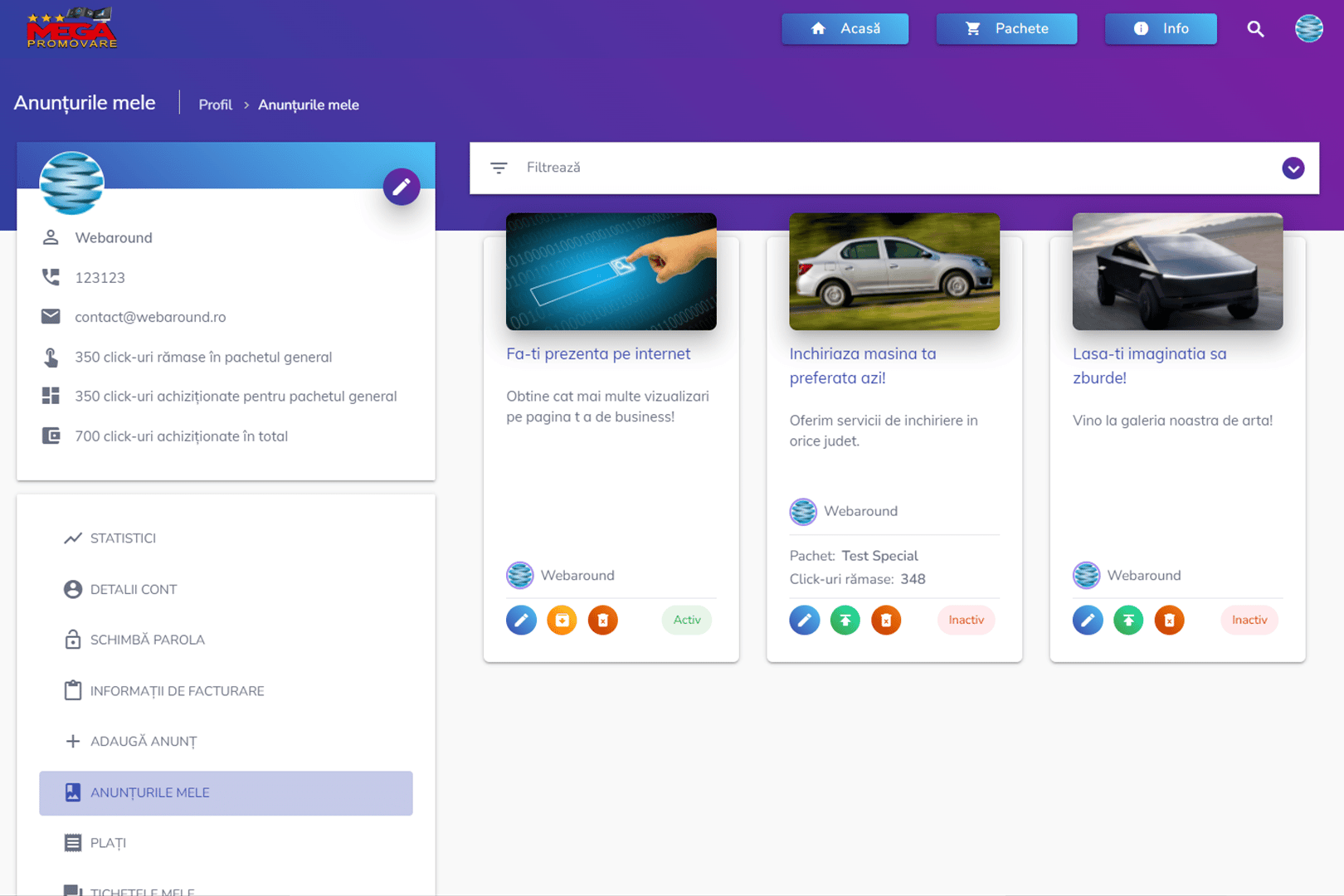Deactivate the 'Fa-ti prezenta pe internet' ad

tap(562, 620)
